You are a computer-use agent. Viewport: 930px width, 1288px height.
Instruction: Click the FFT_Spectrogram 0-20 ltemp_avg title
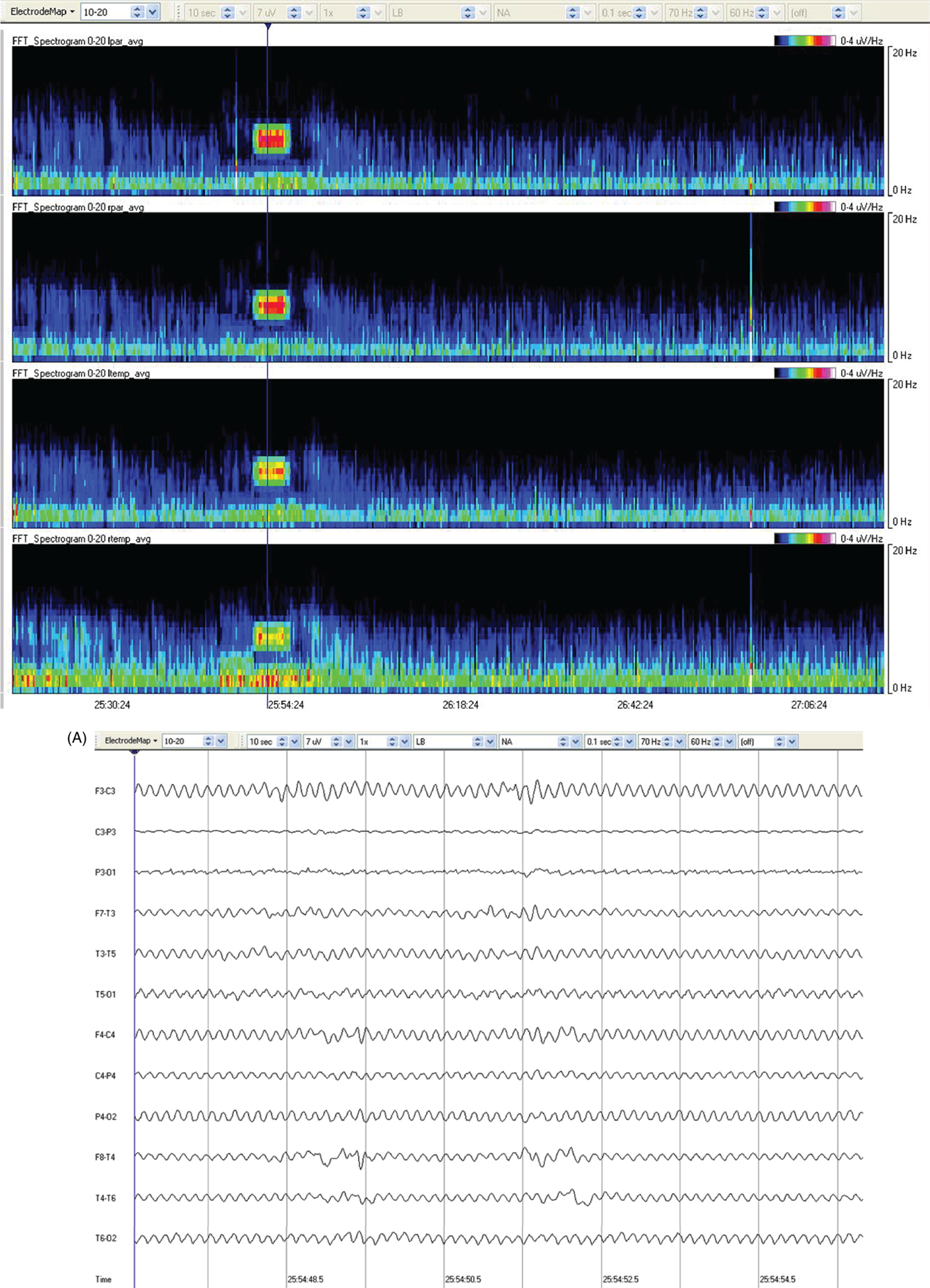coord(80,374)
